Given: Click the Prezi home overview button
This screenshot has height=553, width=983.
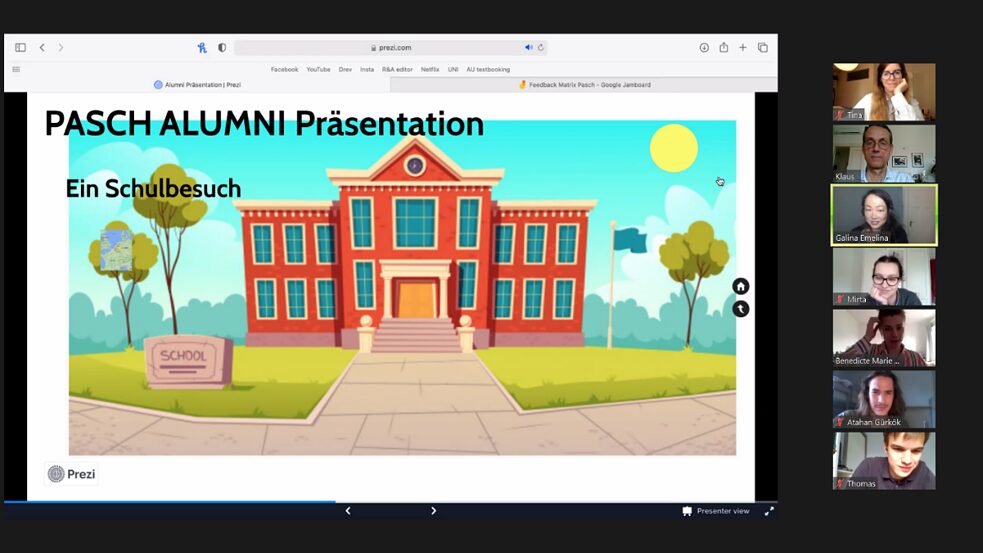Looking at the screenshot, I should pos(741,287).
